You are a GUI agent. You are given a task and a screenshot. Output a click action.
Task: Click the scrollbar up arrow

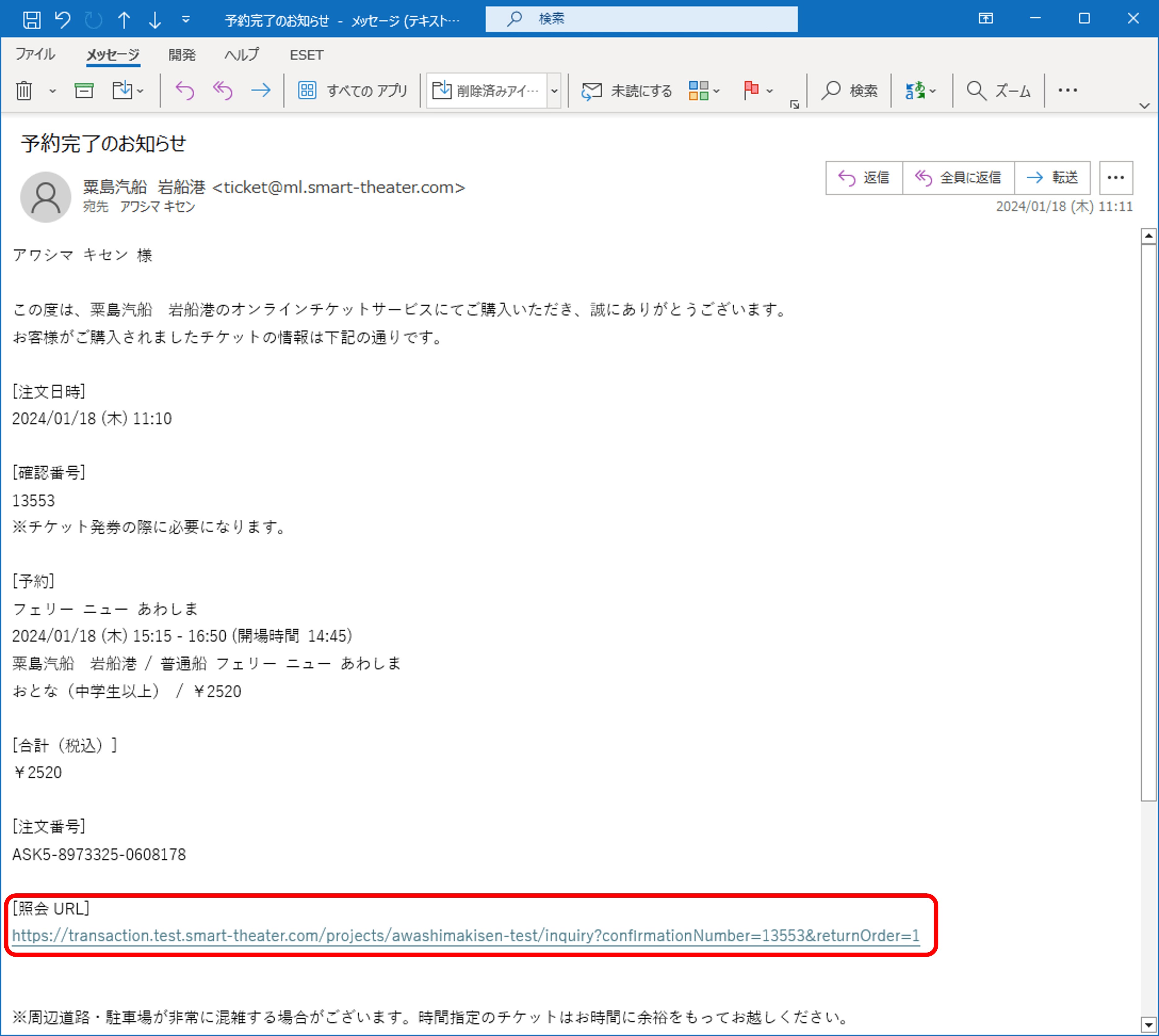[1149, 236]
